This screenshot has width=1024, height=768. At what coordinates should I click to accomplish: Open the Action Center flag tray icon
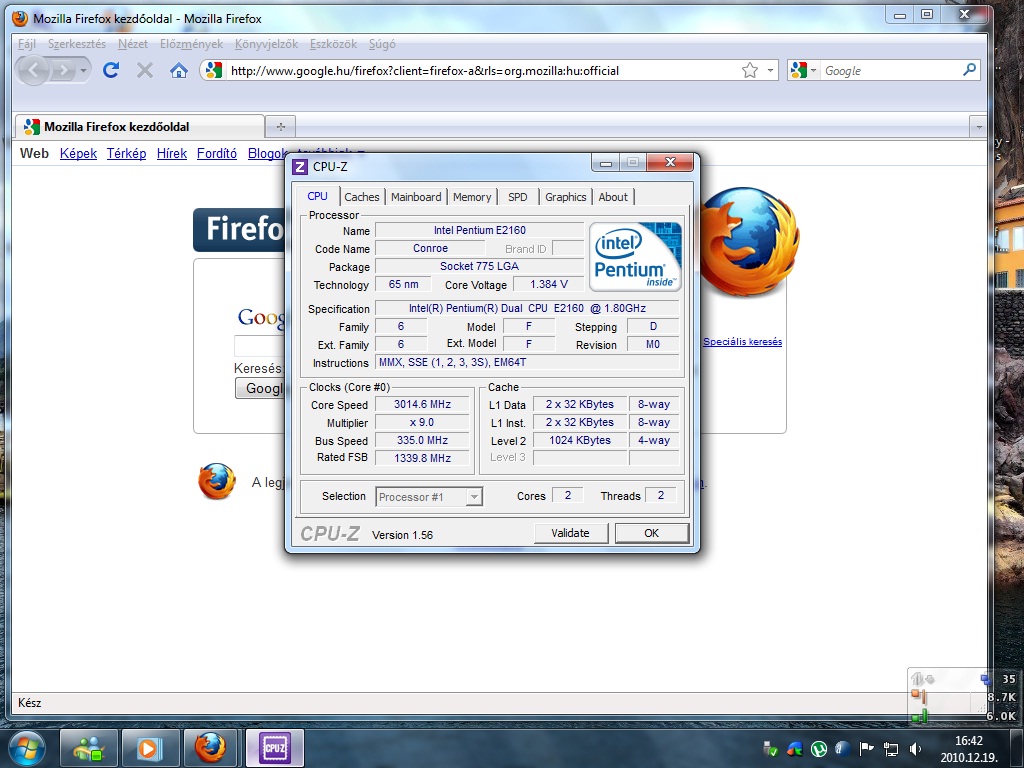[x=866, y=748]
